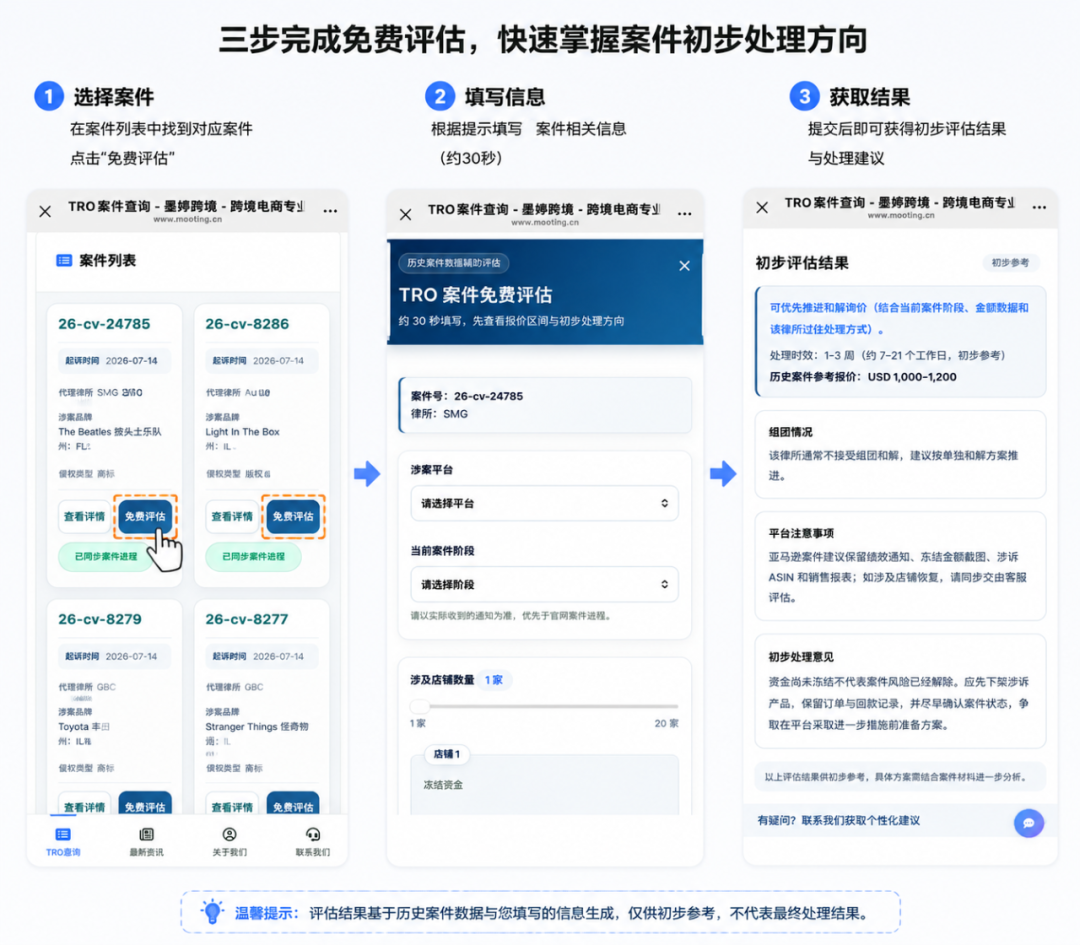1080x945 pixels.
Task: Close the results window with X icon
Action: 762,207
